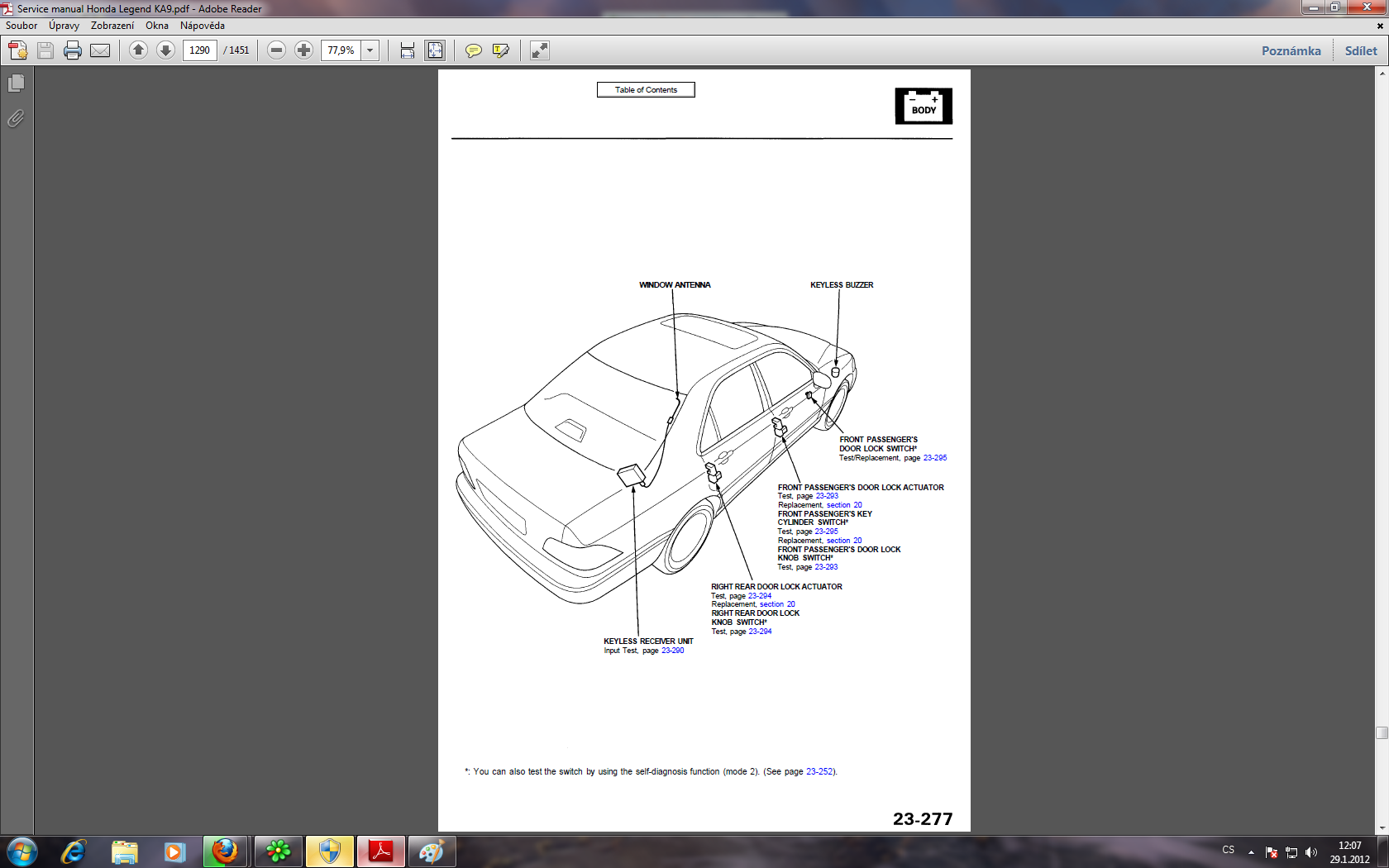Go to the previous page with the up arrow

point(139,50)
